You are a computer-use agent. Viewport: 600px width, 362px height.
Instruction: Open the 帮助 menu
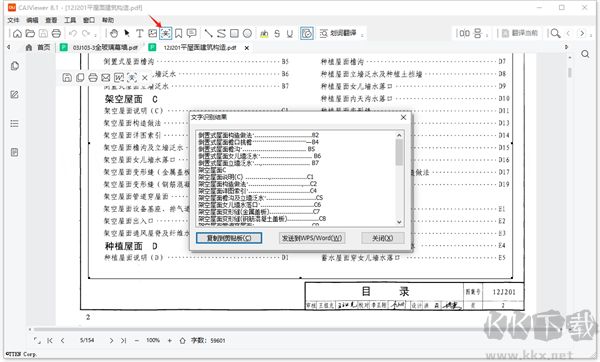108,20
